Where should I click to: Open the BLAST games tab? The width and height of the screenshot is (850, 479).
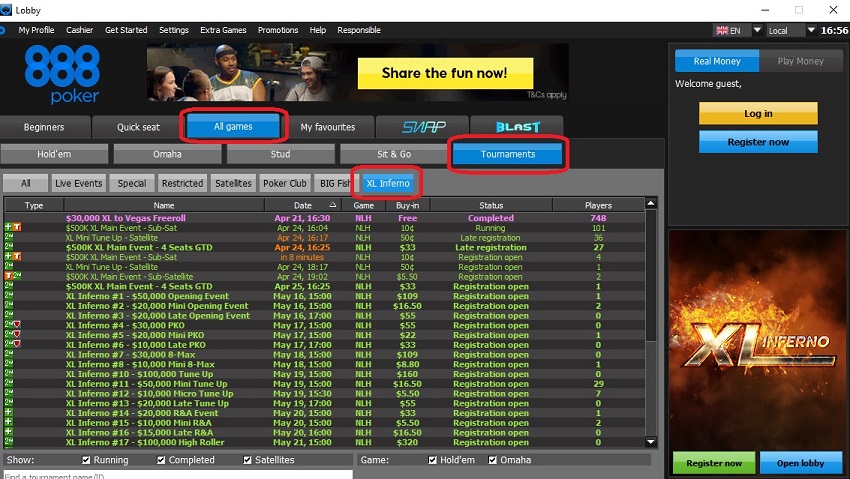pyautogui.click(x=517, y=127)
